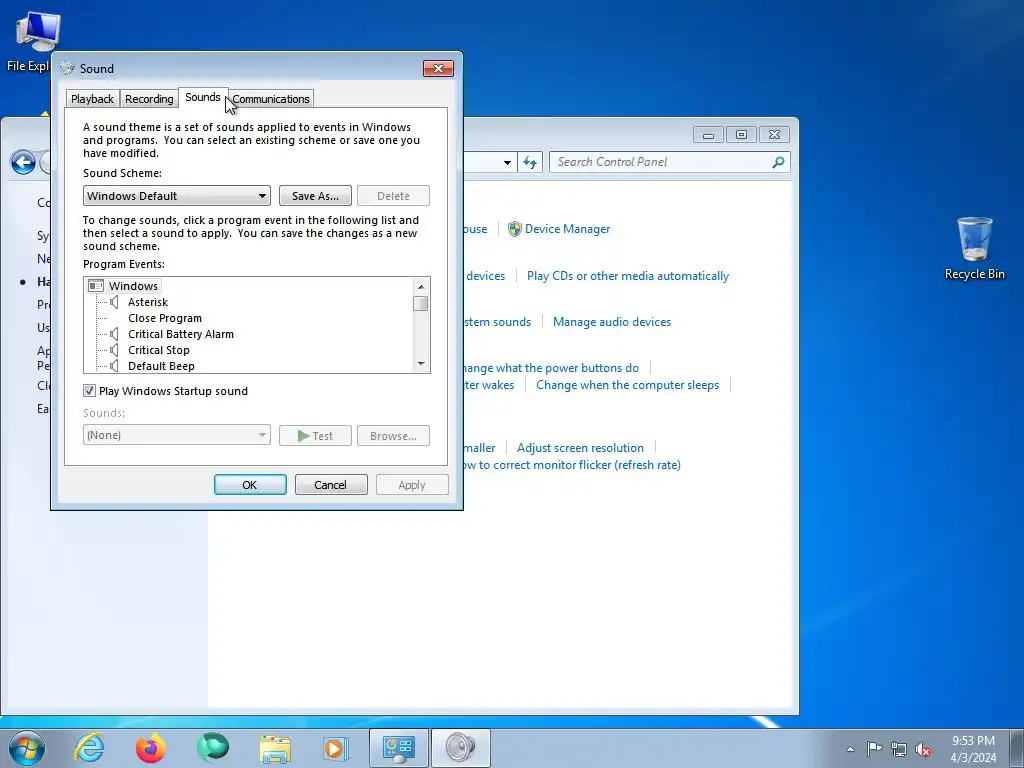This screenshot has height=768, width=1024.
Task: Cancel the Sound dialog
Action: click(x=330, y=485)
